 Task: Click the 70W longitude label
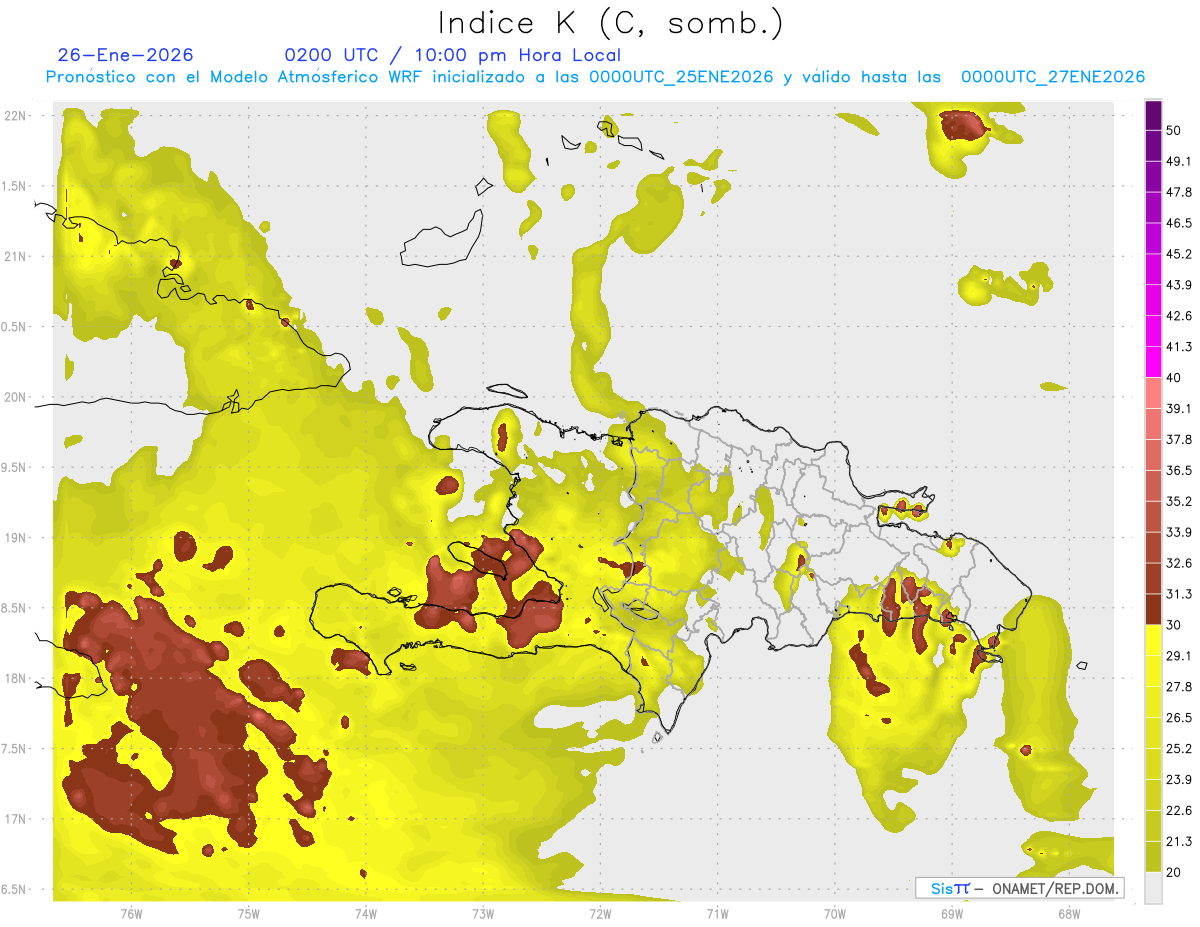(834, 913)
